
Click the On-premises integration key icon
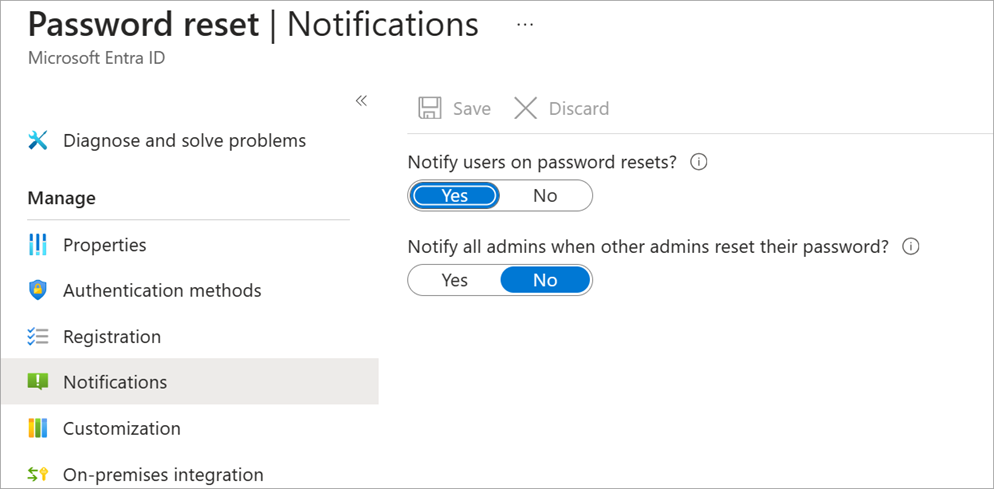pyautogui.click(x=38, y=474)
